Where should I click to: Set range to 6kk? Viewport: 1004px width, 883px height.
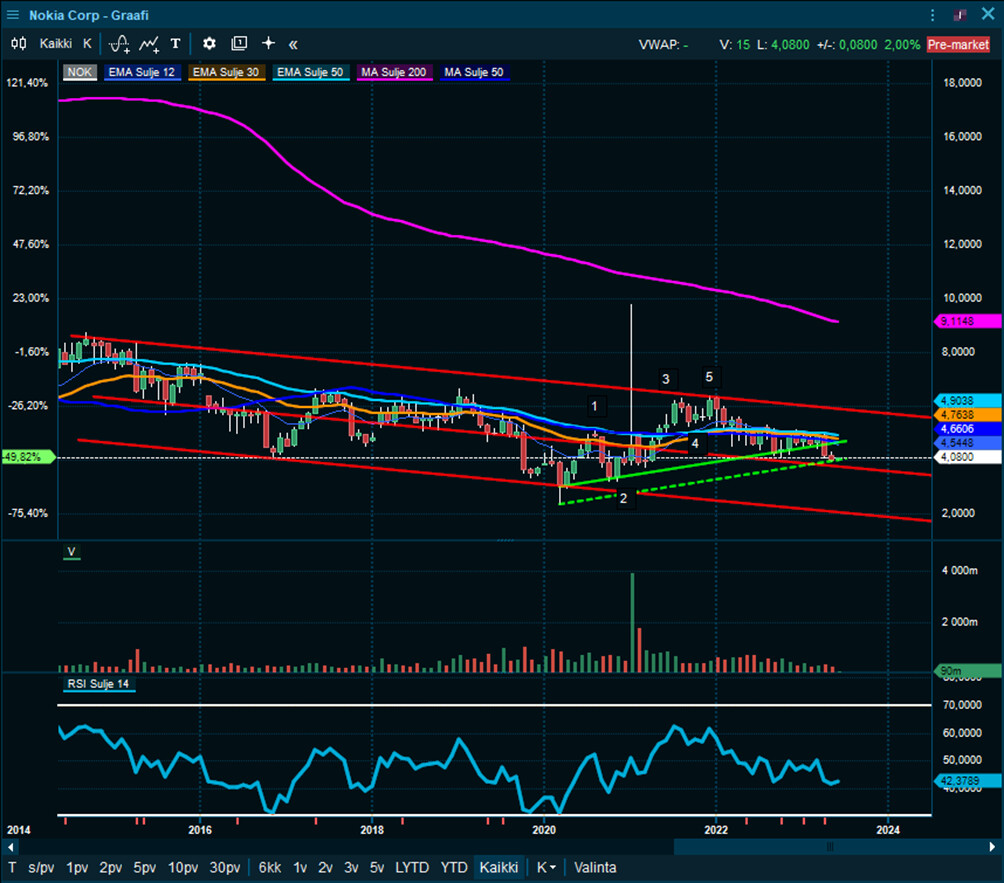pyautogui.click(x=270, y=868)
